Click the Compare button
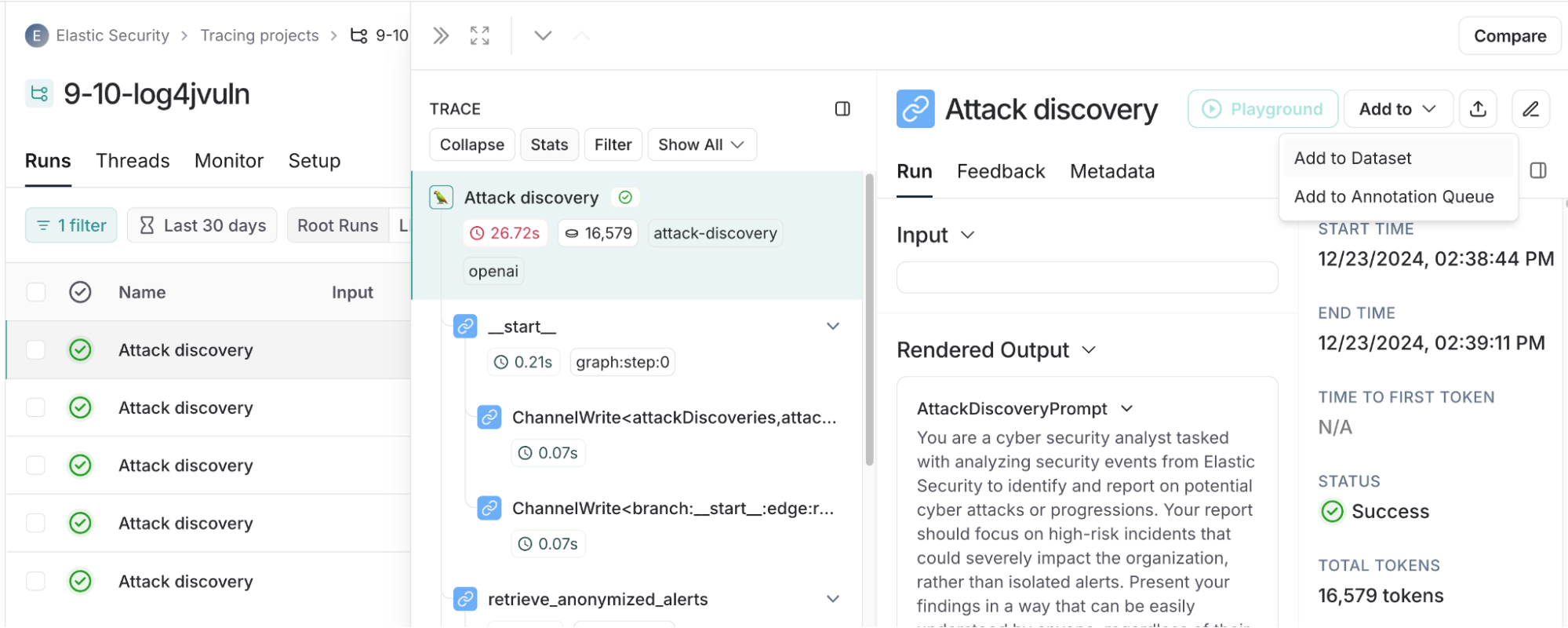The width and height of the screenshot is (1568, 628). tap(1509, 36)
